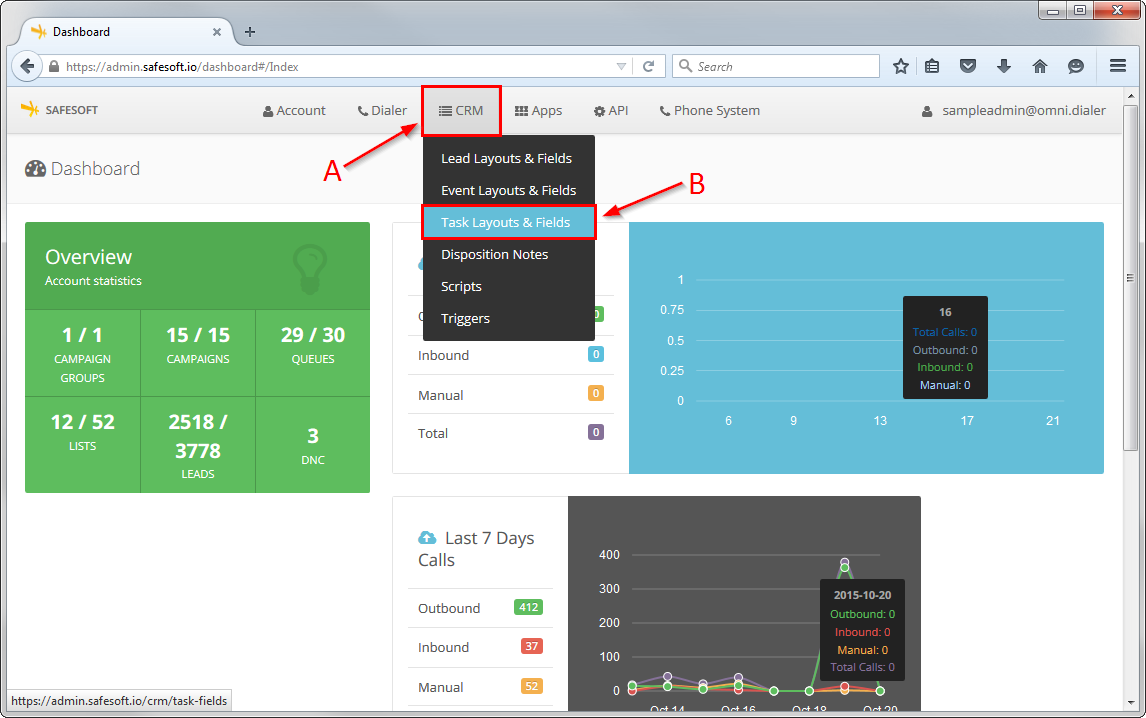Click the 12 / 52 Lists tile
Screen dimensions: 1146x718
pyautogui.click(x=83, y=445)
